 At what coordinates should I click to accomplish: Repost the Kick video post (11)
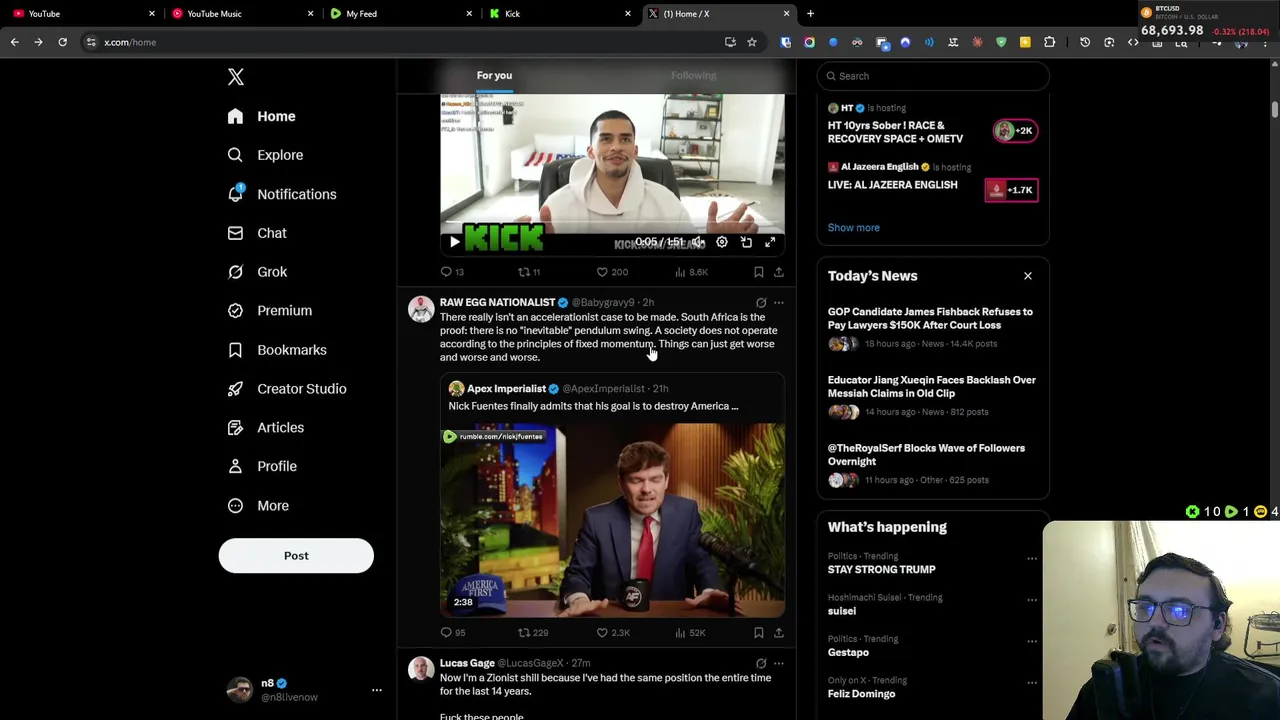pos(529,272)
